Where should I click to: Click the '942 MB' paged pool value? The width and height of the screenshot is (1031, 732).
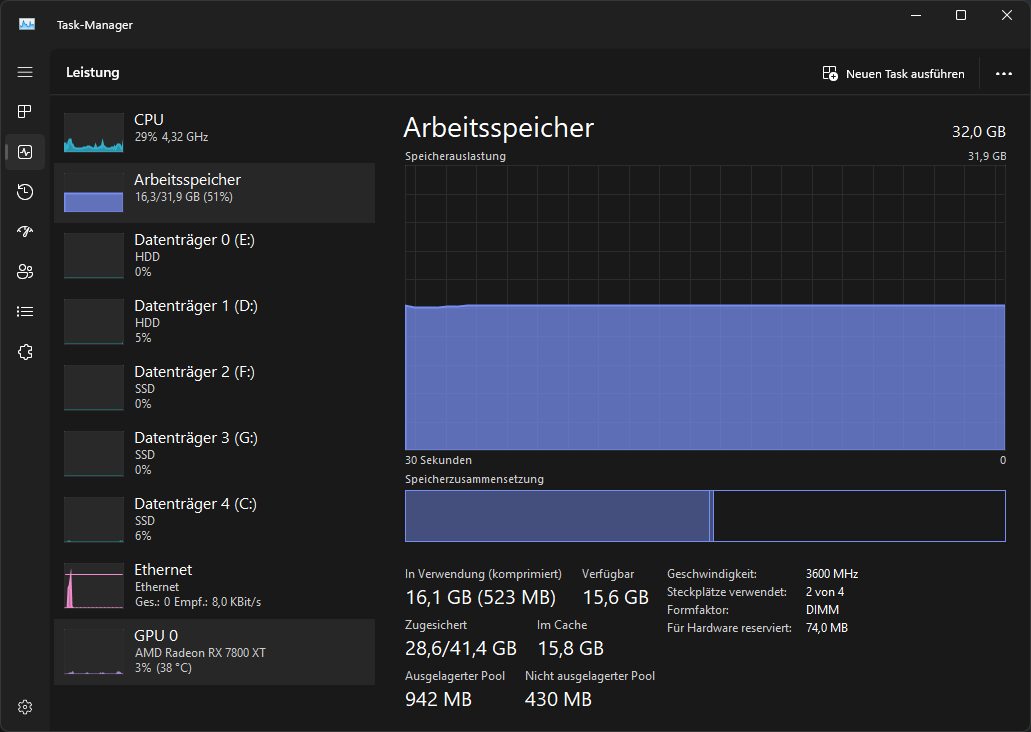click(439, 699)
